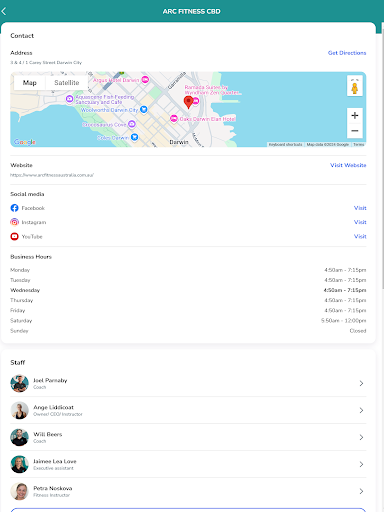Open Jaimee Lea Love's profile photo
Viewport: 384px width, 512px height.
(x=19, y=464)
